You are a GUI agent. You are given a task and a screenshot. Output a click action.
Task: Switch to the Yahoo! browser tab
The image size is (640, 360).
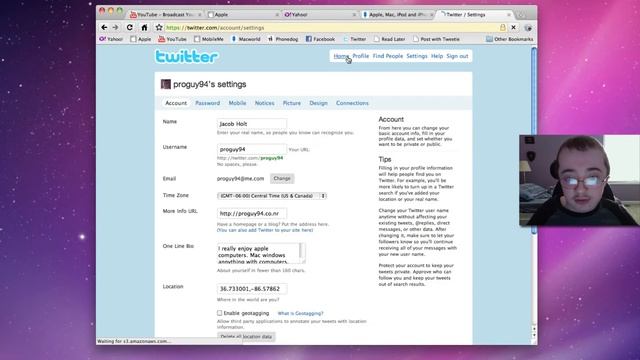(320, 14)
